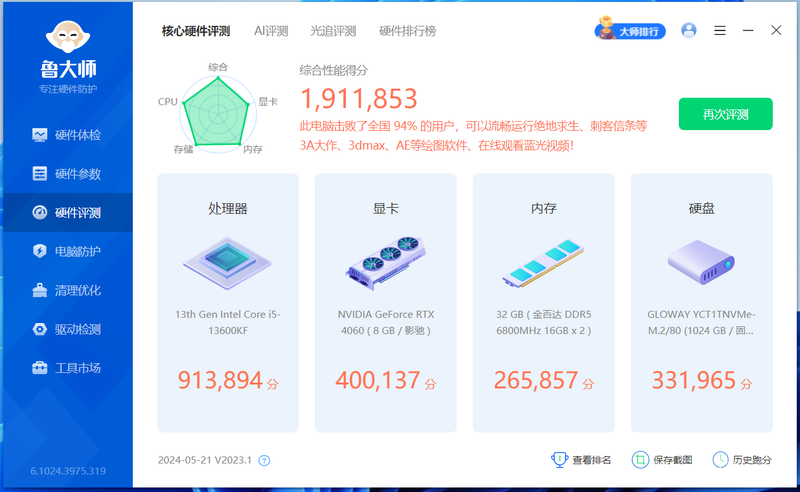Click the CPU score 913,894

pyautogui.click(x=220, y=380)
